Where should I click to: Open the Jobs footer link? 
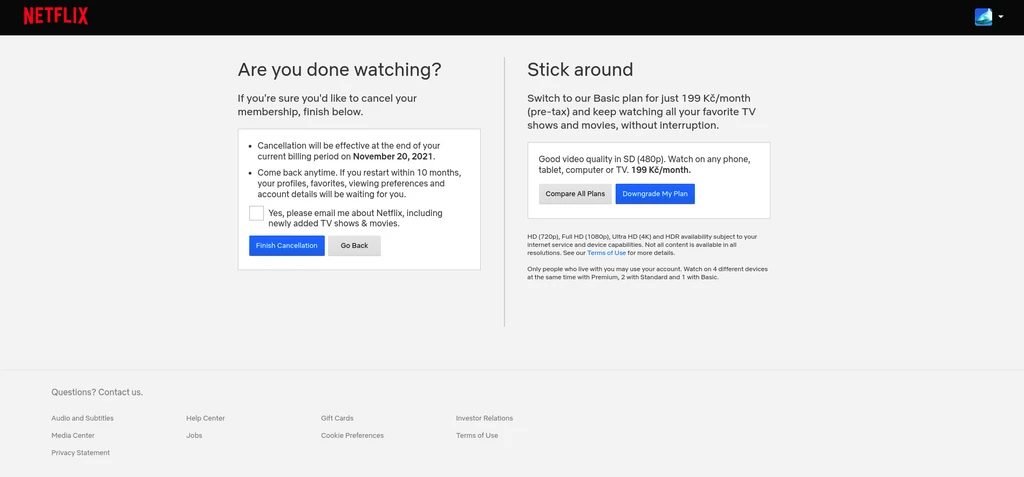(194, 435)
